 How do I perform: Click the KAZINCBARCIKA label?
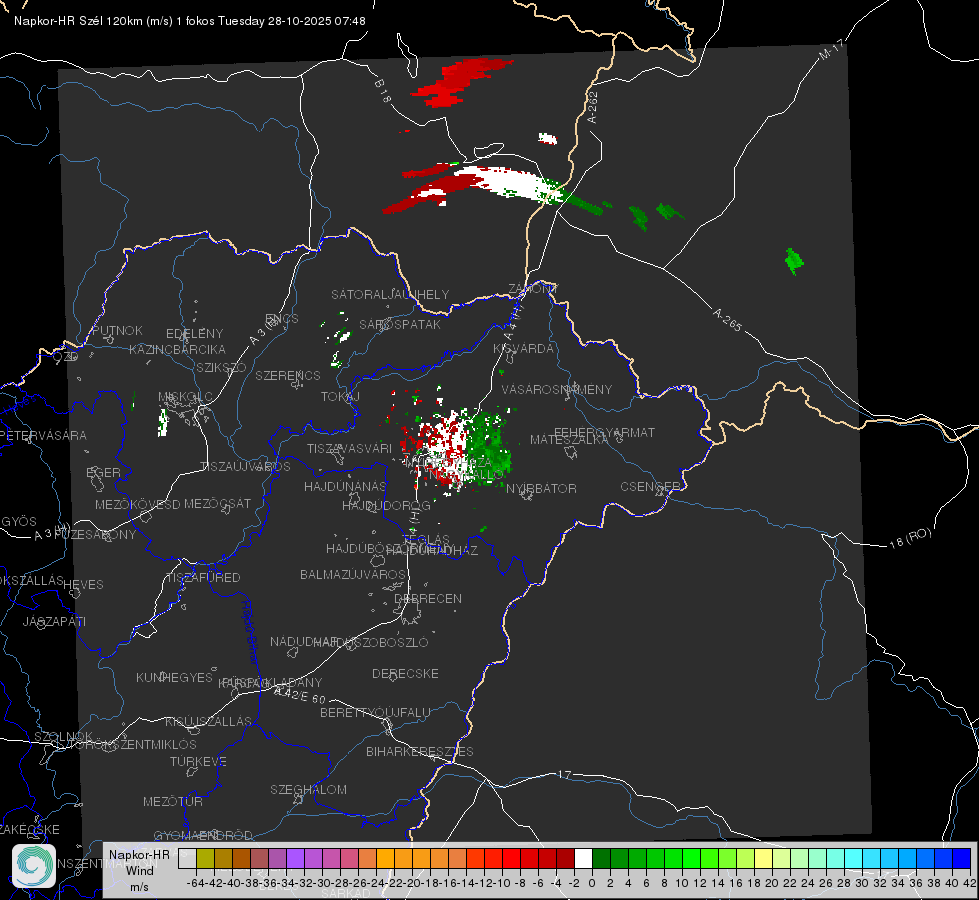click(177, 350)
